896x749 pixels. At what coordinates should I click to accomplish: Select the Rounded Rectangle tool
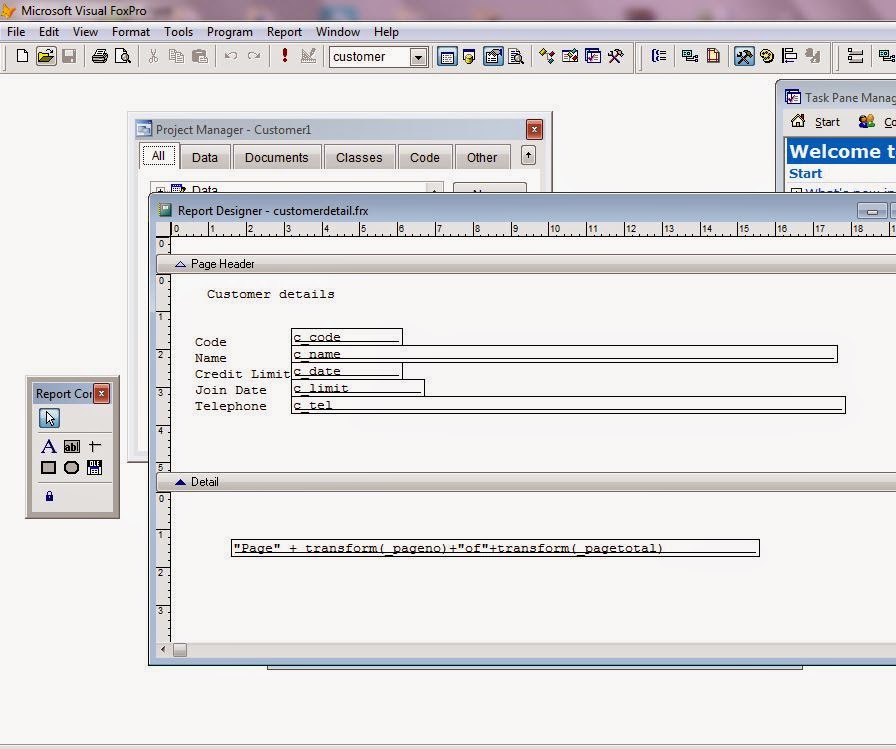71,468
